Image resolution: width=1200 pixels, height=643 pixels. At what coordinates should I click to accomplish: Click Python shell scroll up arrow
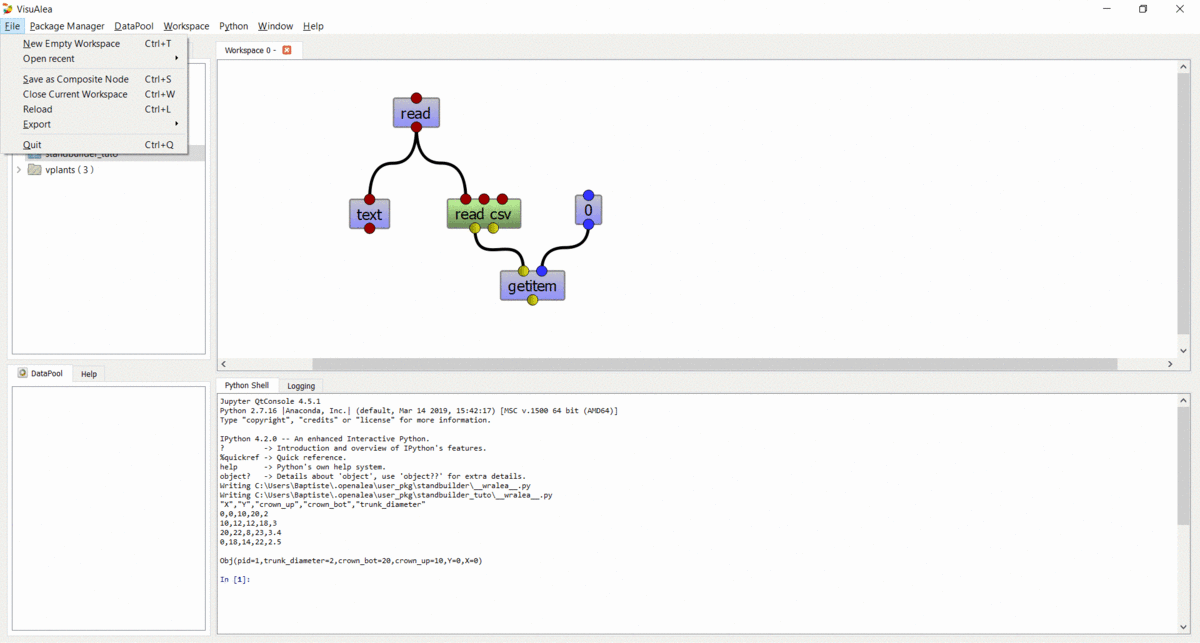point(1184,400)
